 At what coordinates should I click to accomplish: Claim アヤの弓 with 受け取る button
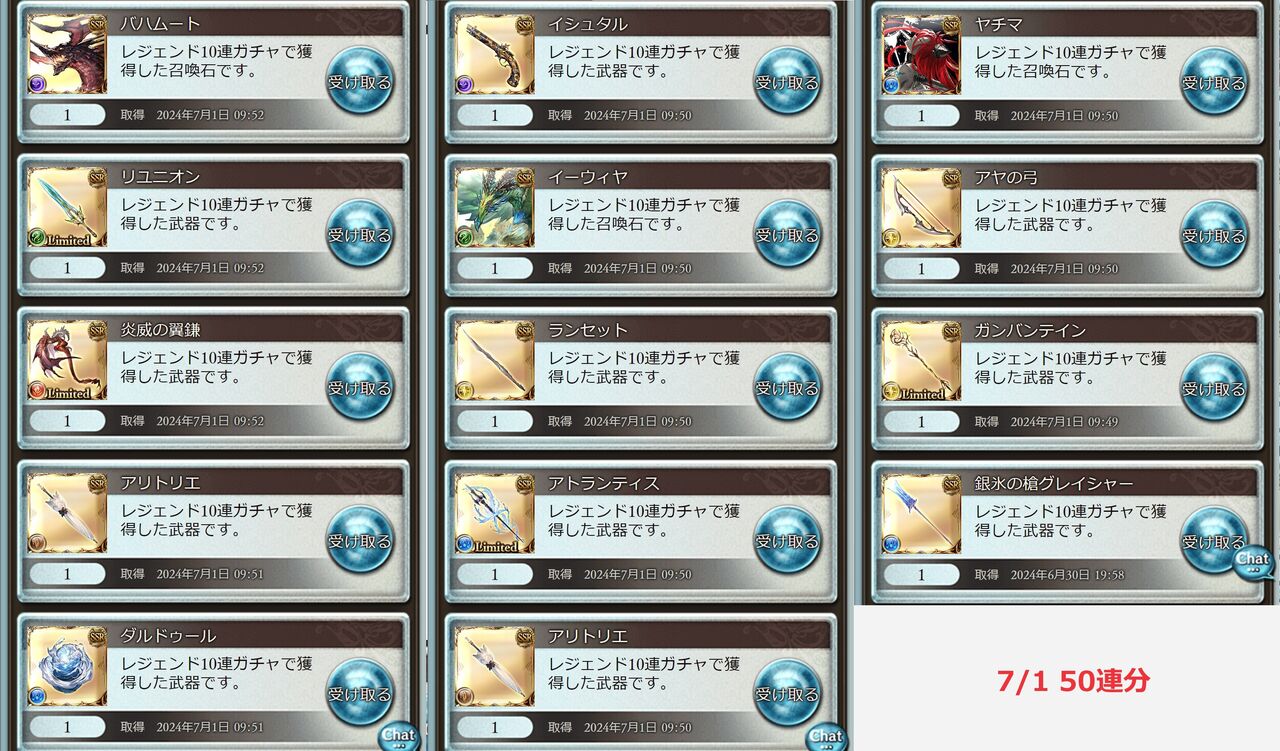point(1214,234)
